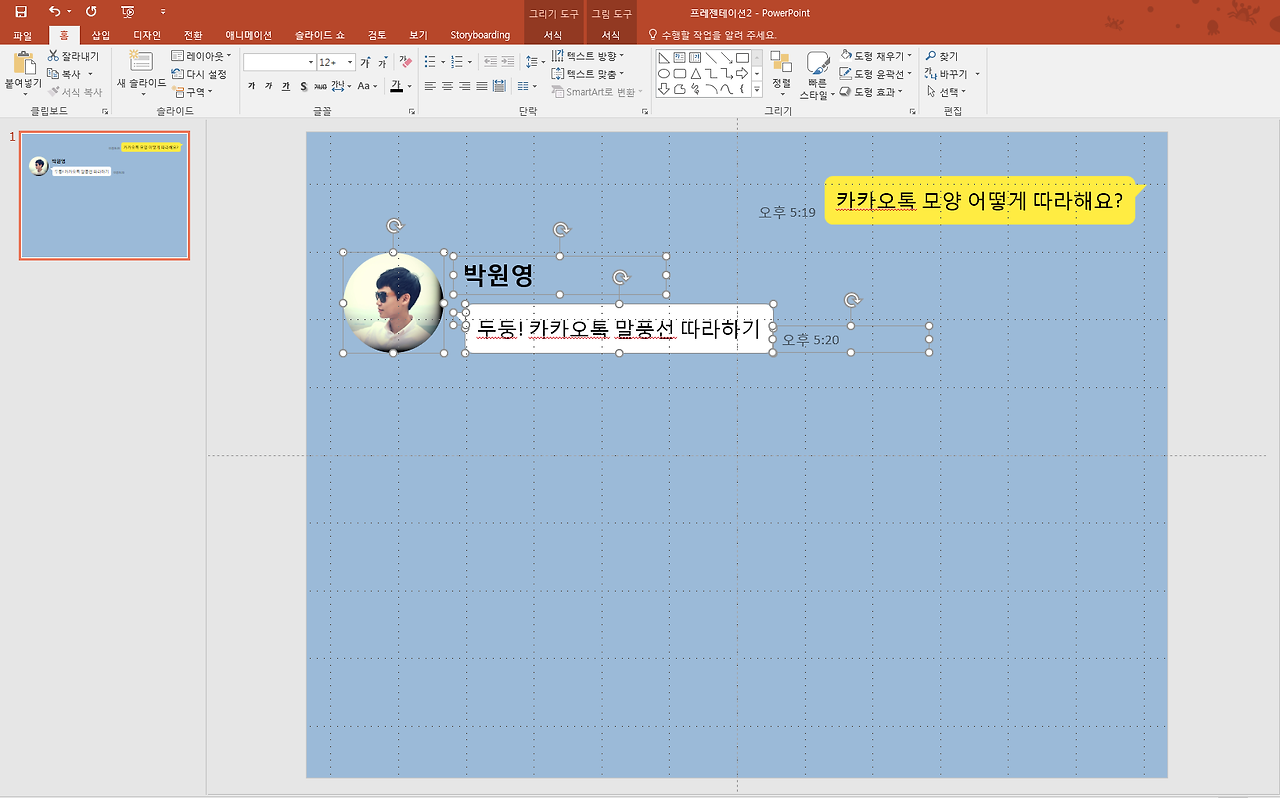Open the 그림 도구 서식 (Picture Format) tab
This screenshot has height=798, width=1280.
click(x=611, y=35)
